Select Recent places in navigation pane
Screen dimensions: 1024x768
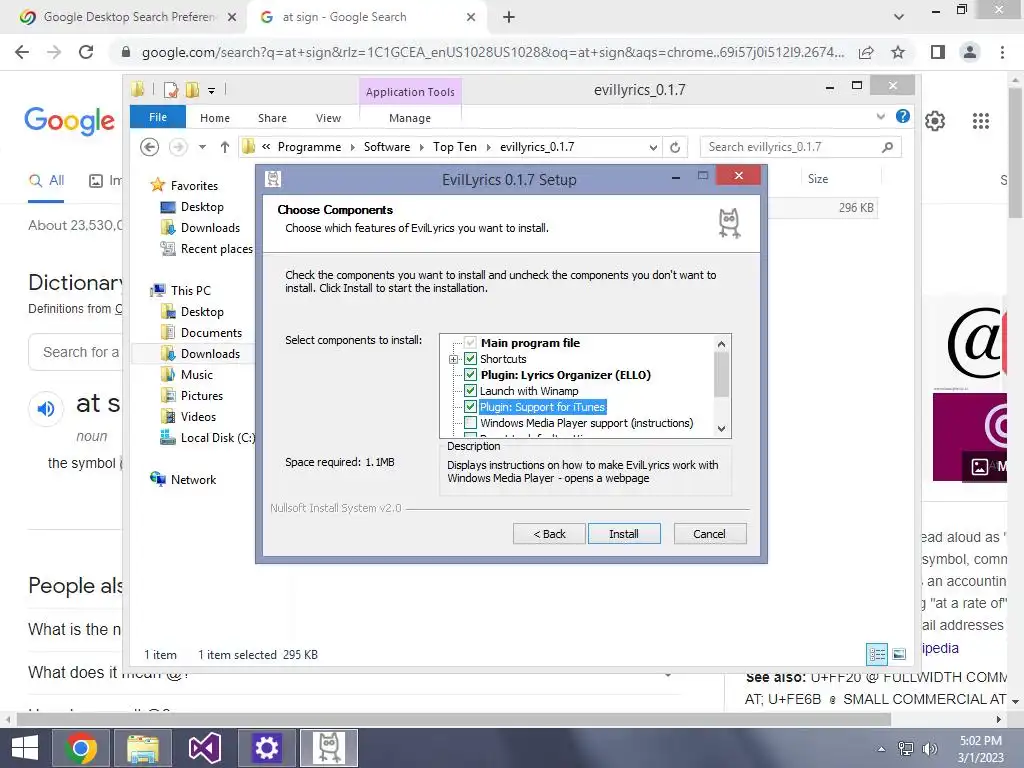216,249
